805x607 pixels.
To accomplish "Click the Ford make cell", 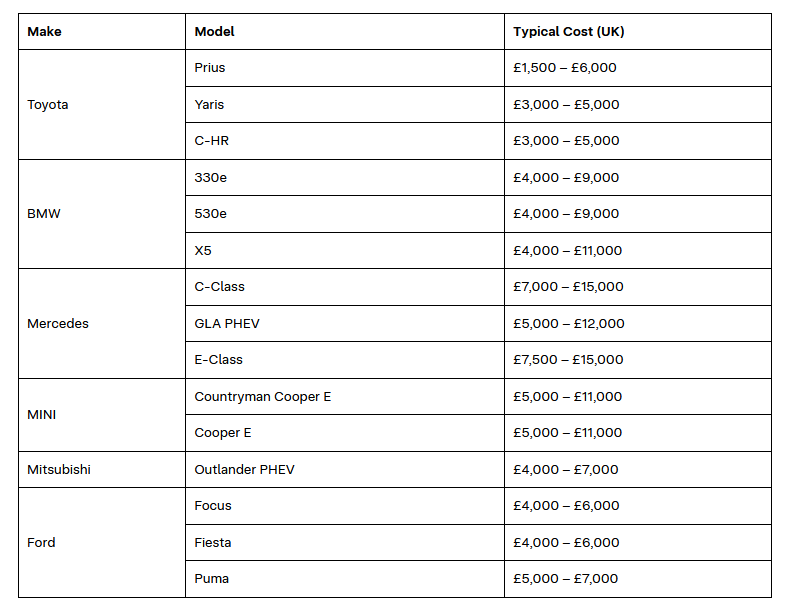I will [41, 542].
